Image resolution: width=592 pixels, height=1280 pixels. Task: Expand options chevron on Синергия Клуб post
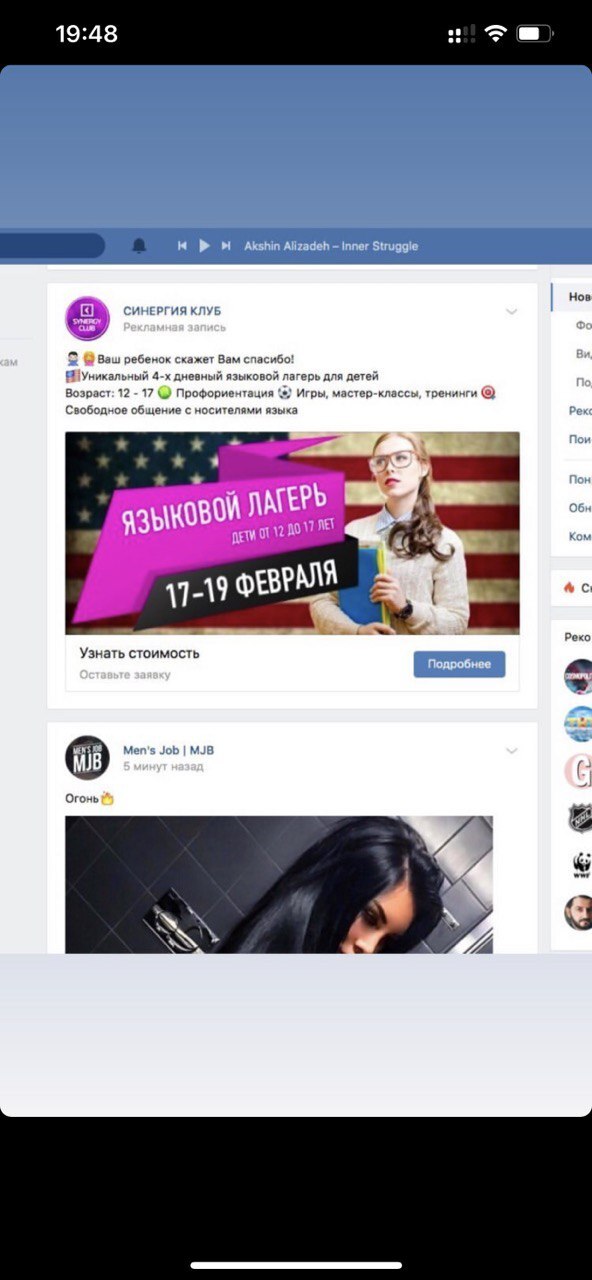click(x=512, y=312)
